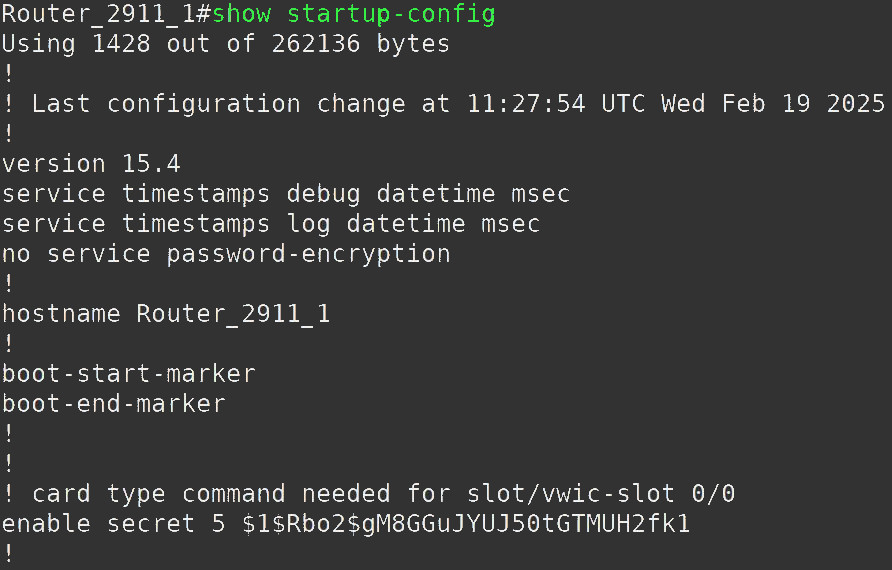
Task: Click the 'service timestamps debug datetime msec' line
Action: point(286,194)
